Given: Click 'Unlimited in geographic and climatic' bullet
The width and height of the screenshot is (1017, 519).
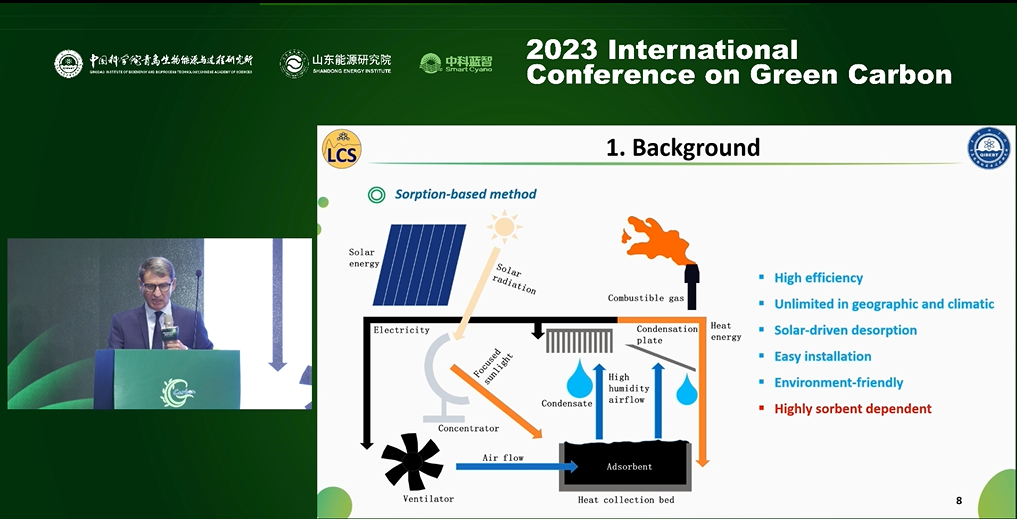Looking at the screenshot, I should pos(884,304).
